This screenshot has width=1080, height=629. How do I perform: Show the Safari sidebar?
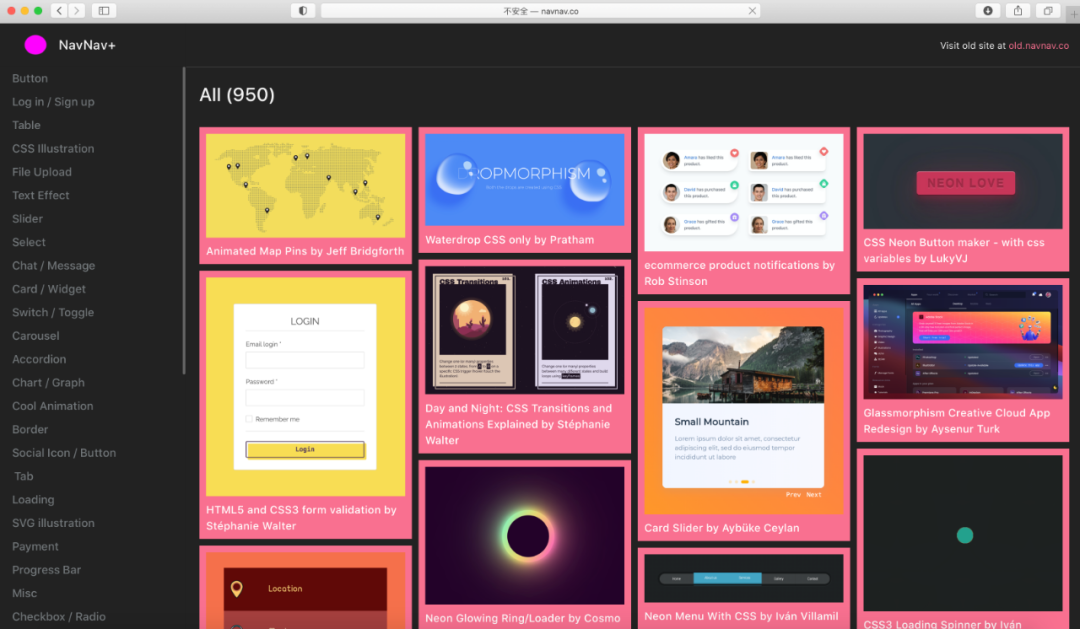click(104, 11)
